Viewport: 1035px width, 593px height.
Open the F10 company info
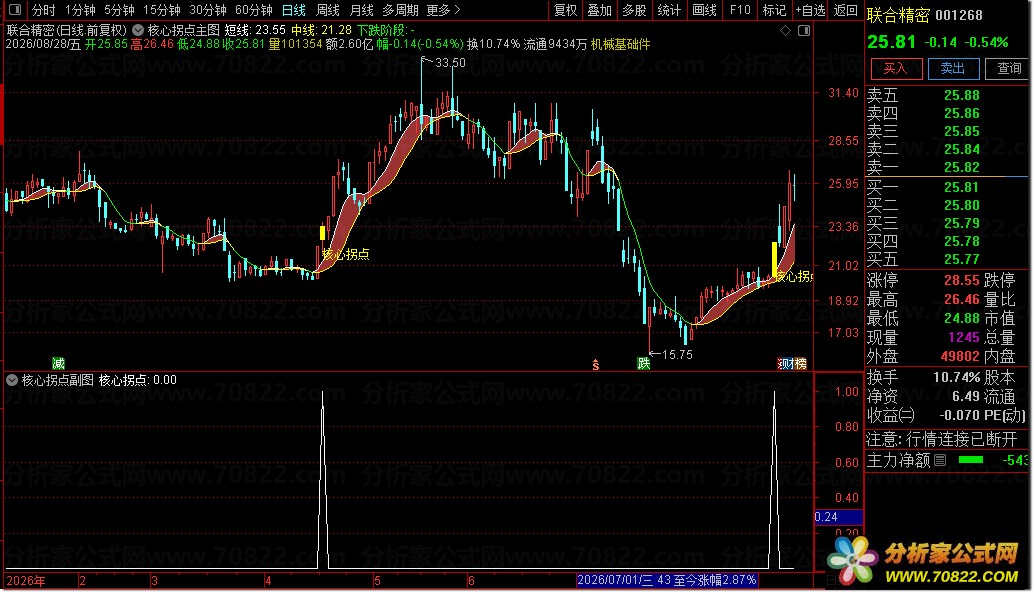pos(740,10)
